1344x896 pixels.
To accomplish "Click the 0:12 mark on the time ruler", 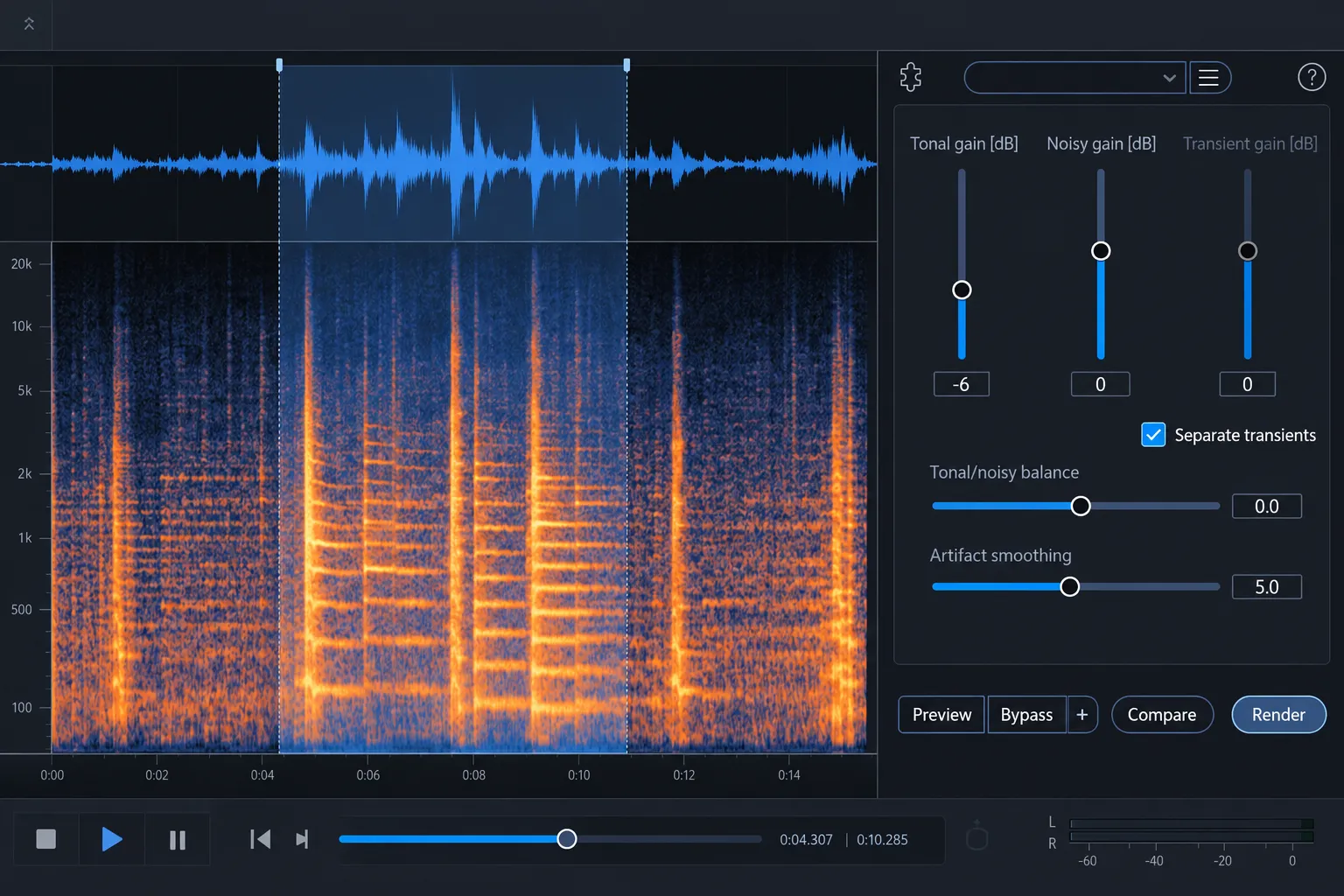I will click(684, 775).
